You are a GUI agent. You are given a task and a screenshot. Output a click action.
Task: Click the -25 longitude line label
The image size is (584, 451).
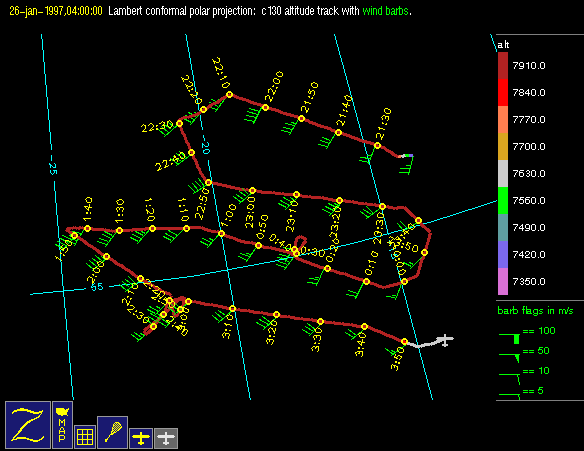[53, 169]
